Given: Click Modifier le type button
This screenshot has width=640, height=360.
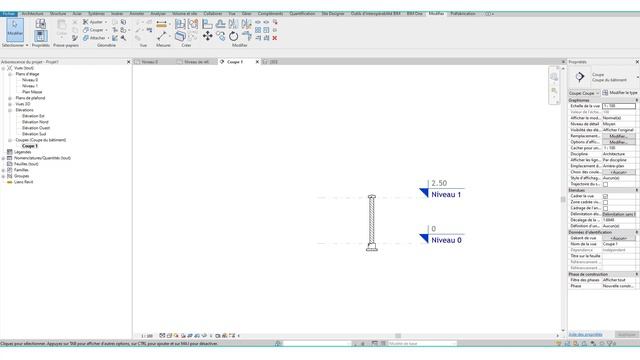Looking at the screenshot, I should coord(619,93).
